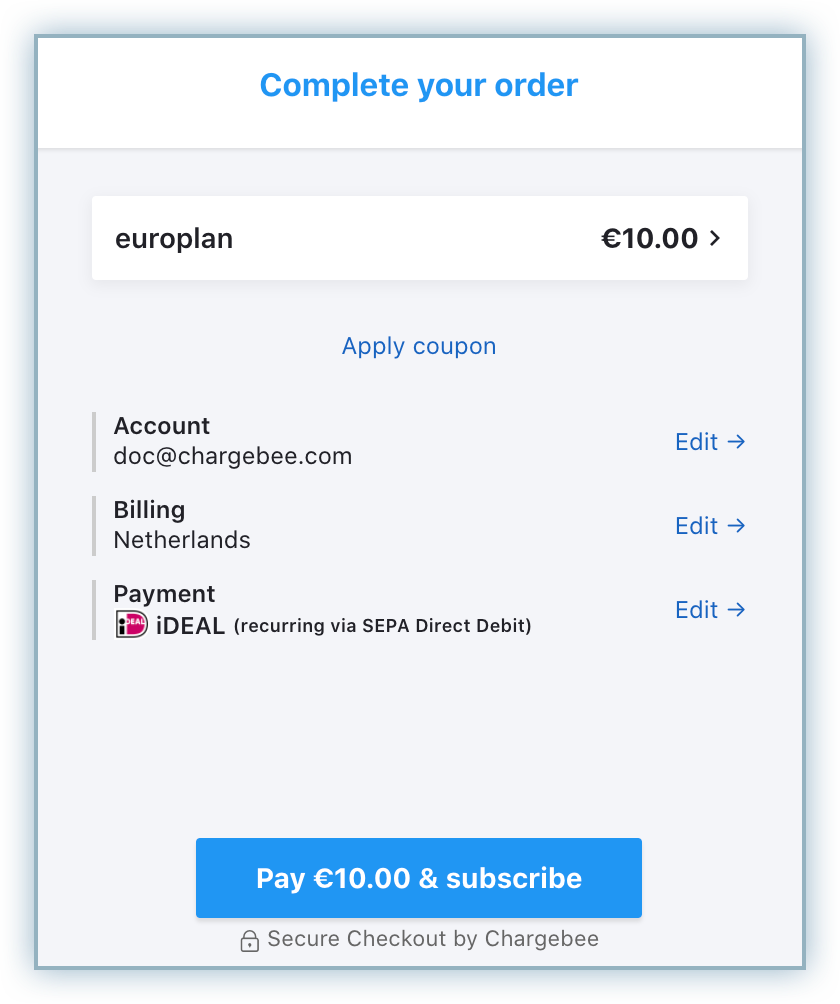
Task: Click the arrow icon next to Billing Edit
Action: click(736, 525)
